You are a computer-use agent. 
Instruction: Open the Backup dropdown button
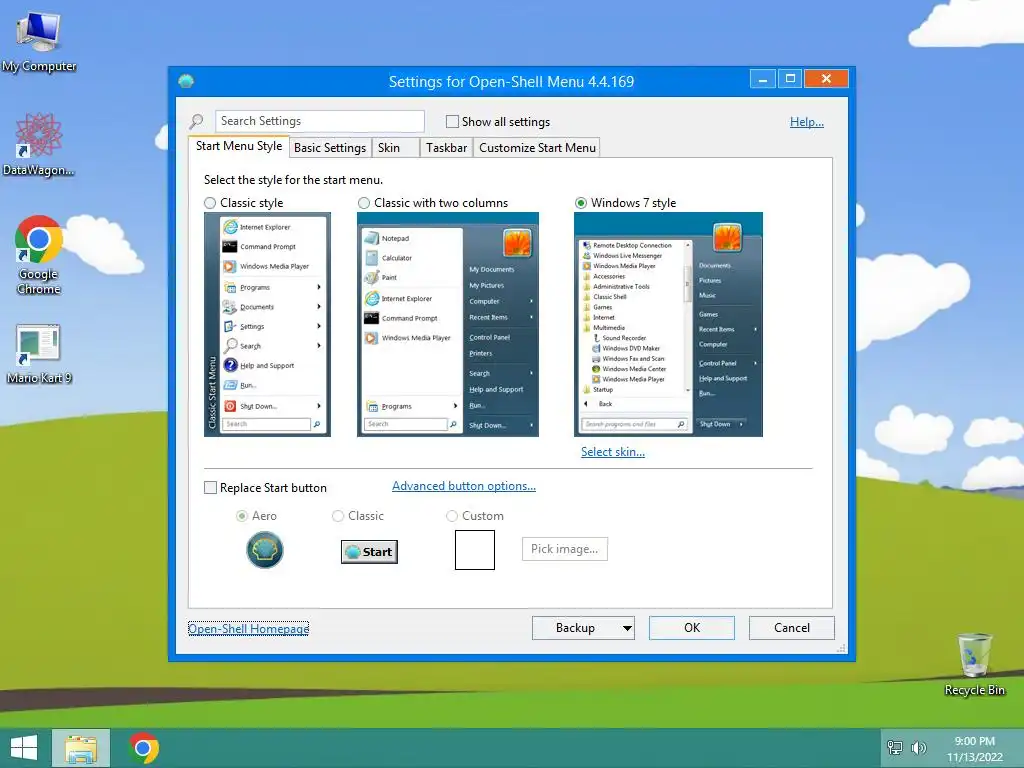point(583,628)
